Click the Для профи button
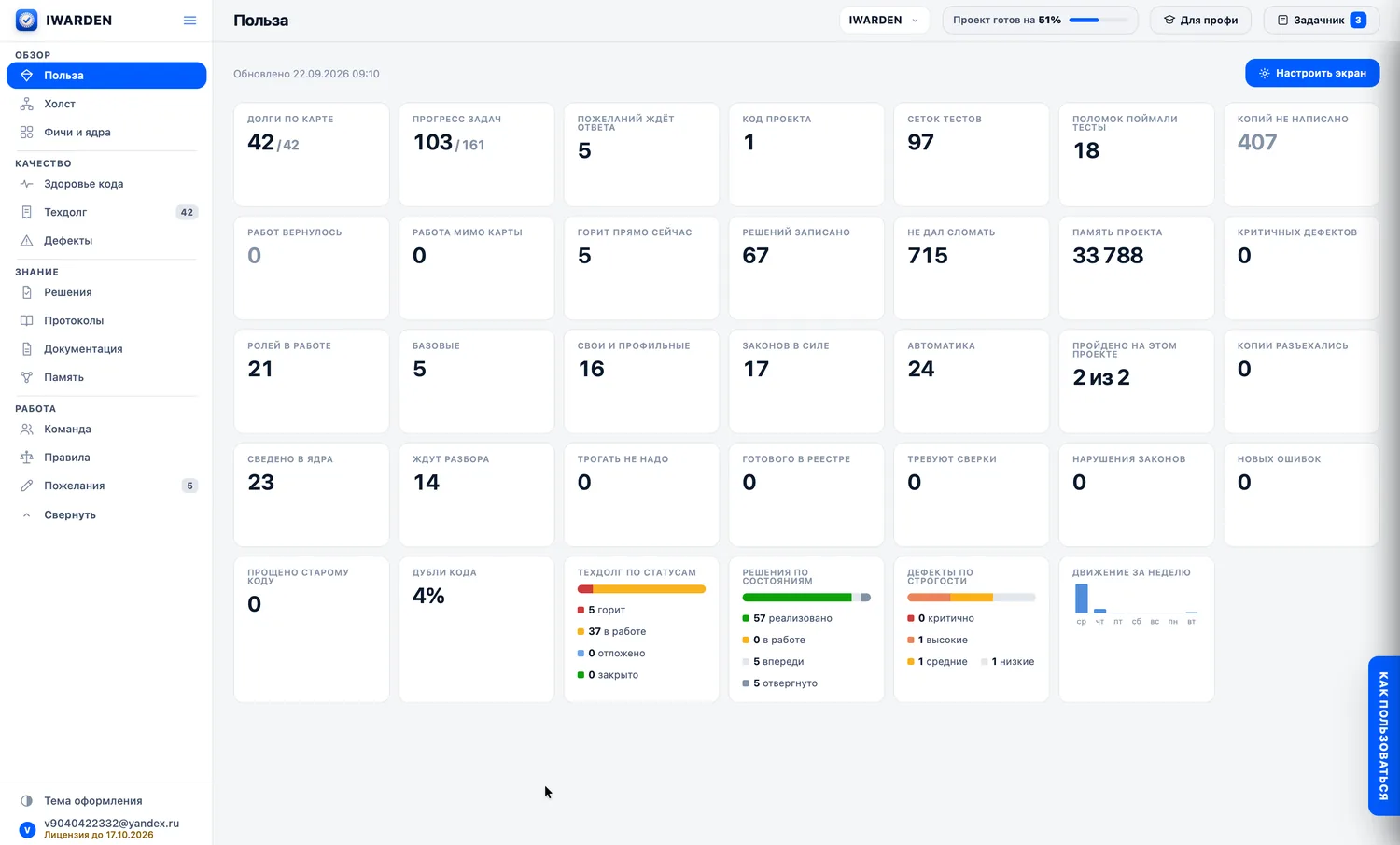This screenshot has height=845, width=1400. (1200, 21)
